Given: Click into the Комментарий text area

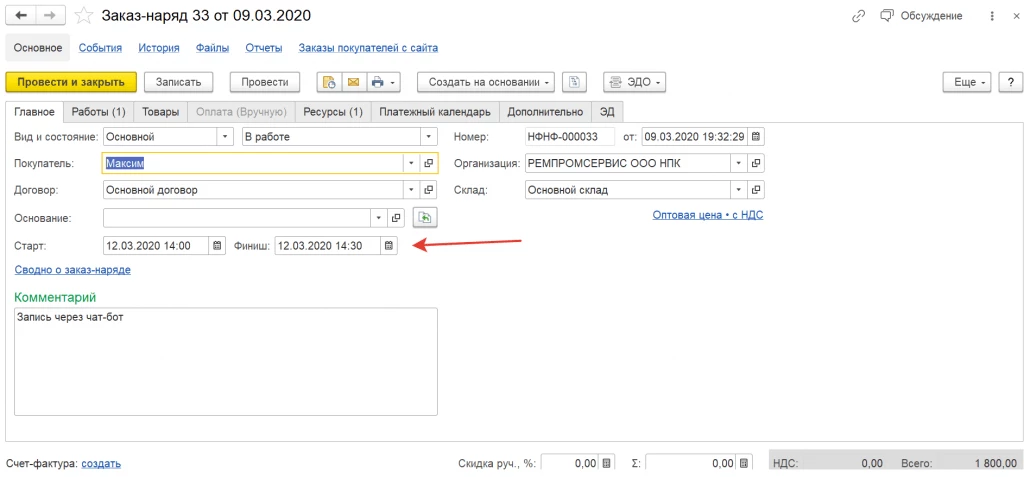Looking at the screenshot, I should [225, 361].
